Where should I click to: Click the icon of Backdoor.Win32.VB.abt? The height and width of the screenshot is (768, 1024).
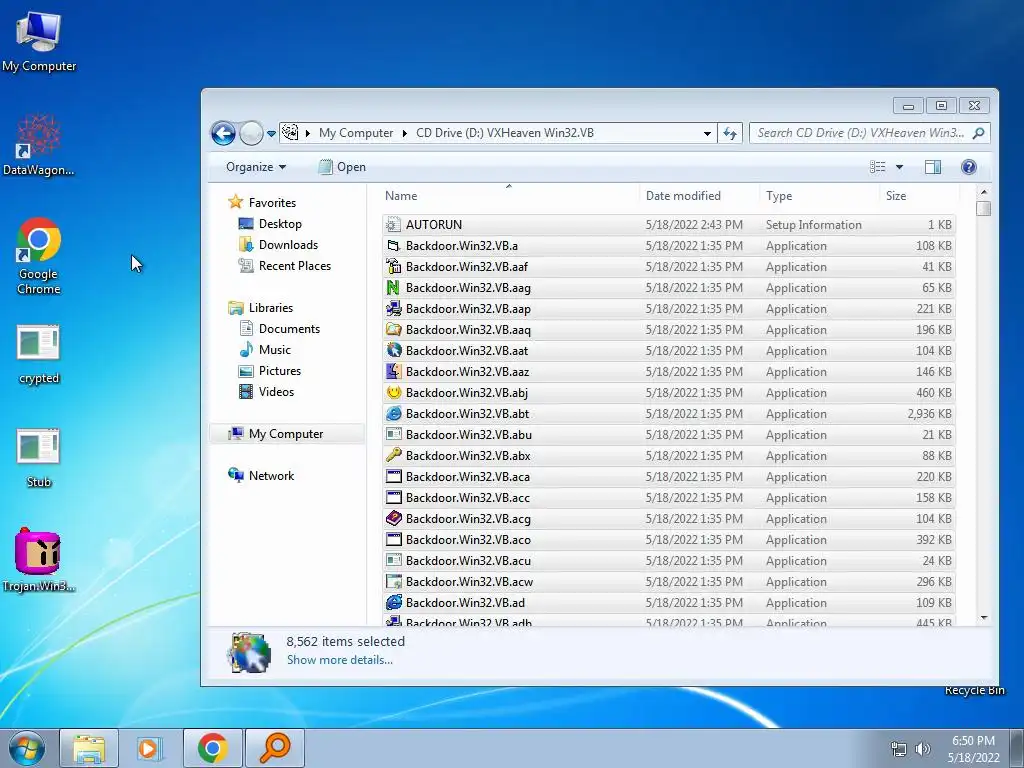click(392, 413)
